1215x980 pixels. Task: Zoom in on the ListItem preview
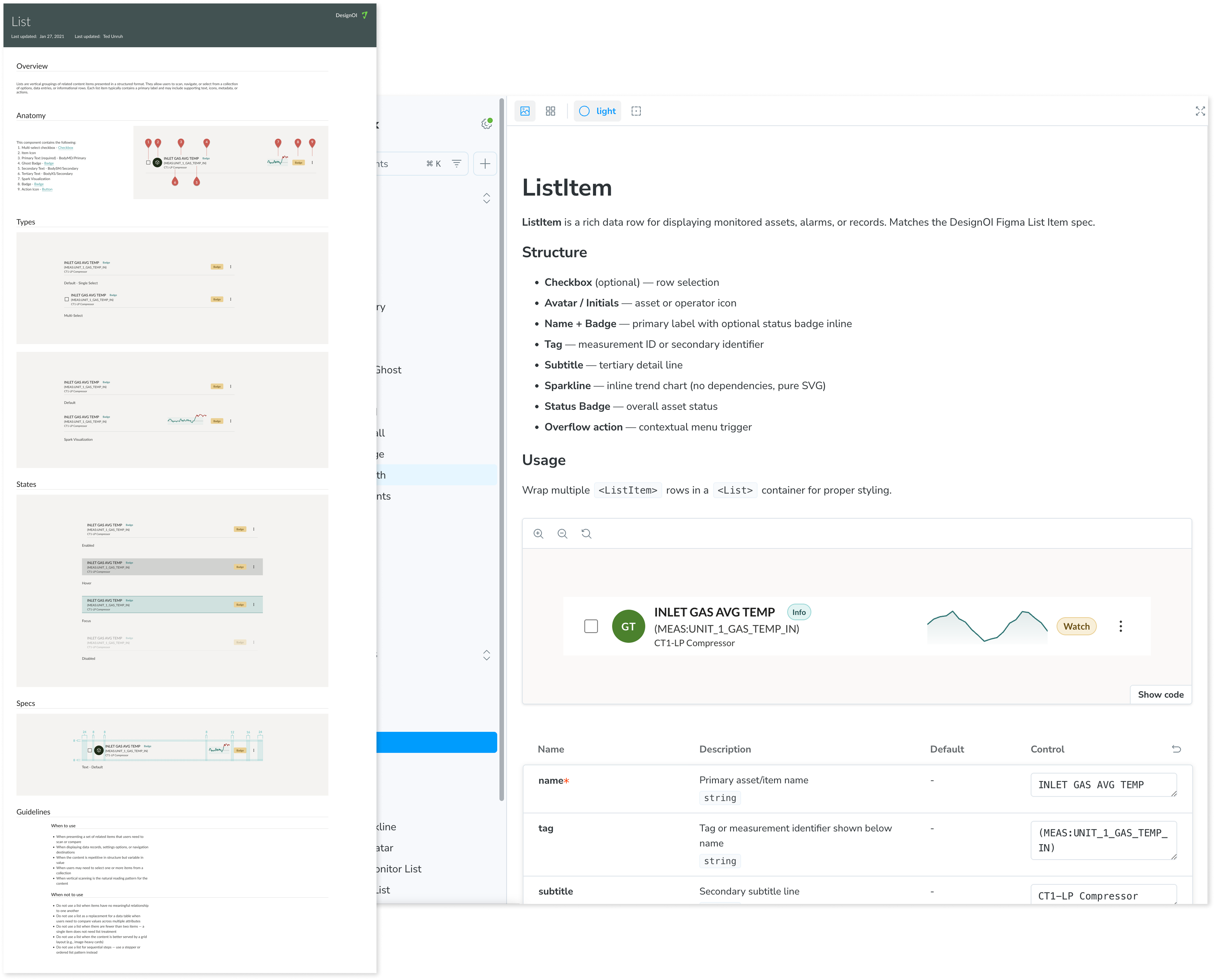coord(538,533)
